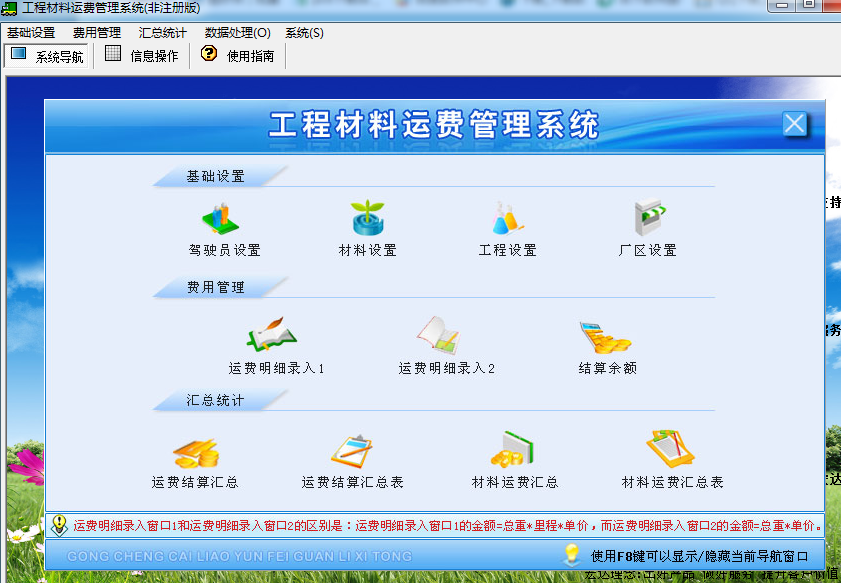Close the navigation panel with X button
Screen dimensions: 841x583
tap(794, 124)
